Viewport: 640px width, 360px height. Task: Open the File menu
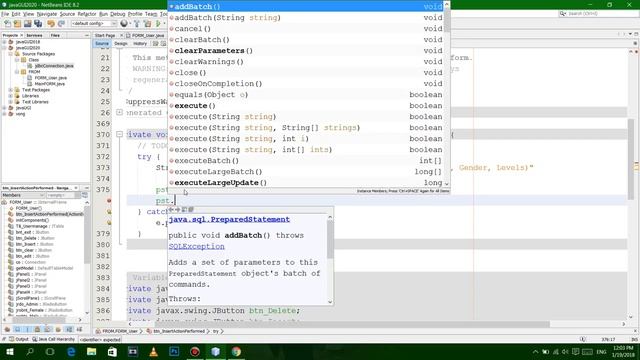coord(5,14)
